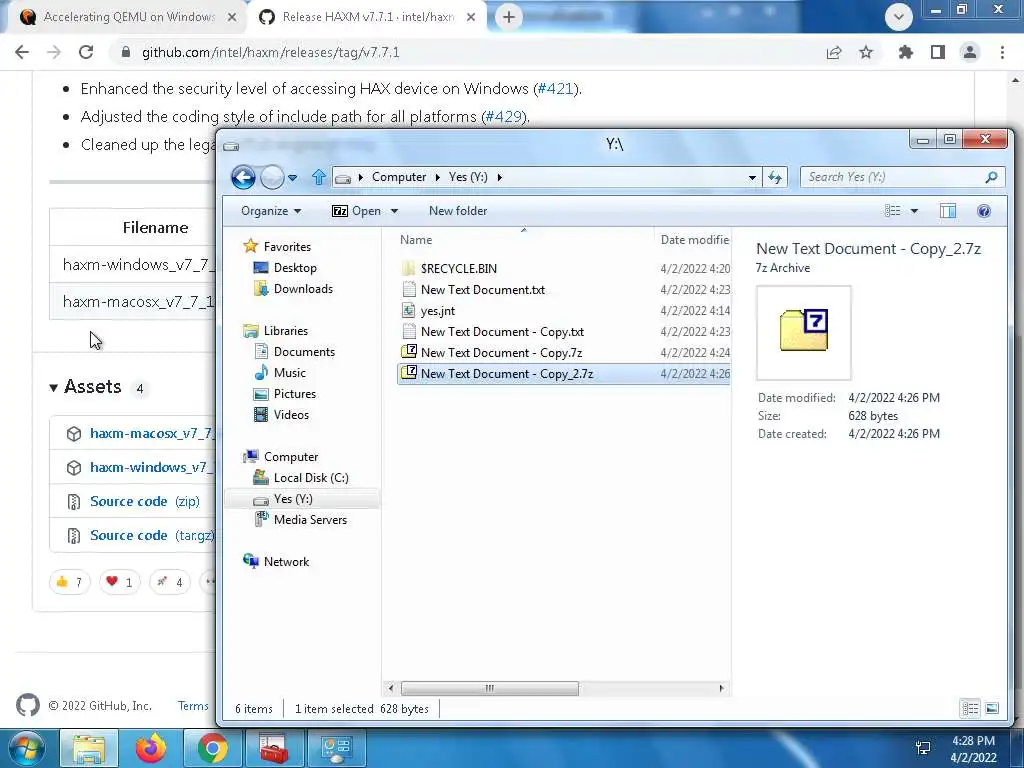This screenshot has width=1024, height=768.
Task: Click the Change your view icon
Action: point(892,210)
